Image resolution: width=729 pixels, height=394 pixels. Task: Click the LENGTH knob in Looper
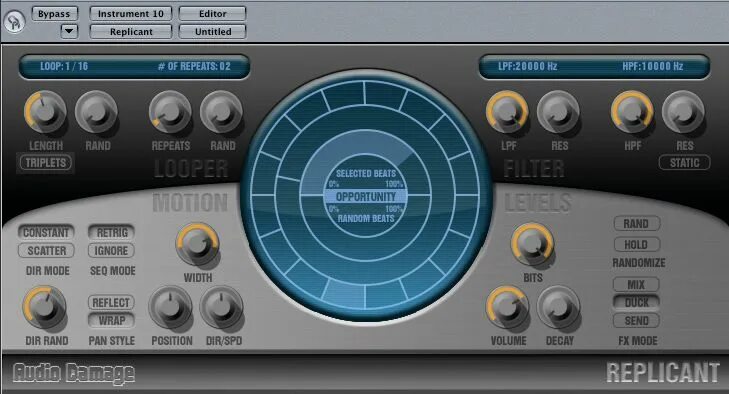(x=45, y=112)
